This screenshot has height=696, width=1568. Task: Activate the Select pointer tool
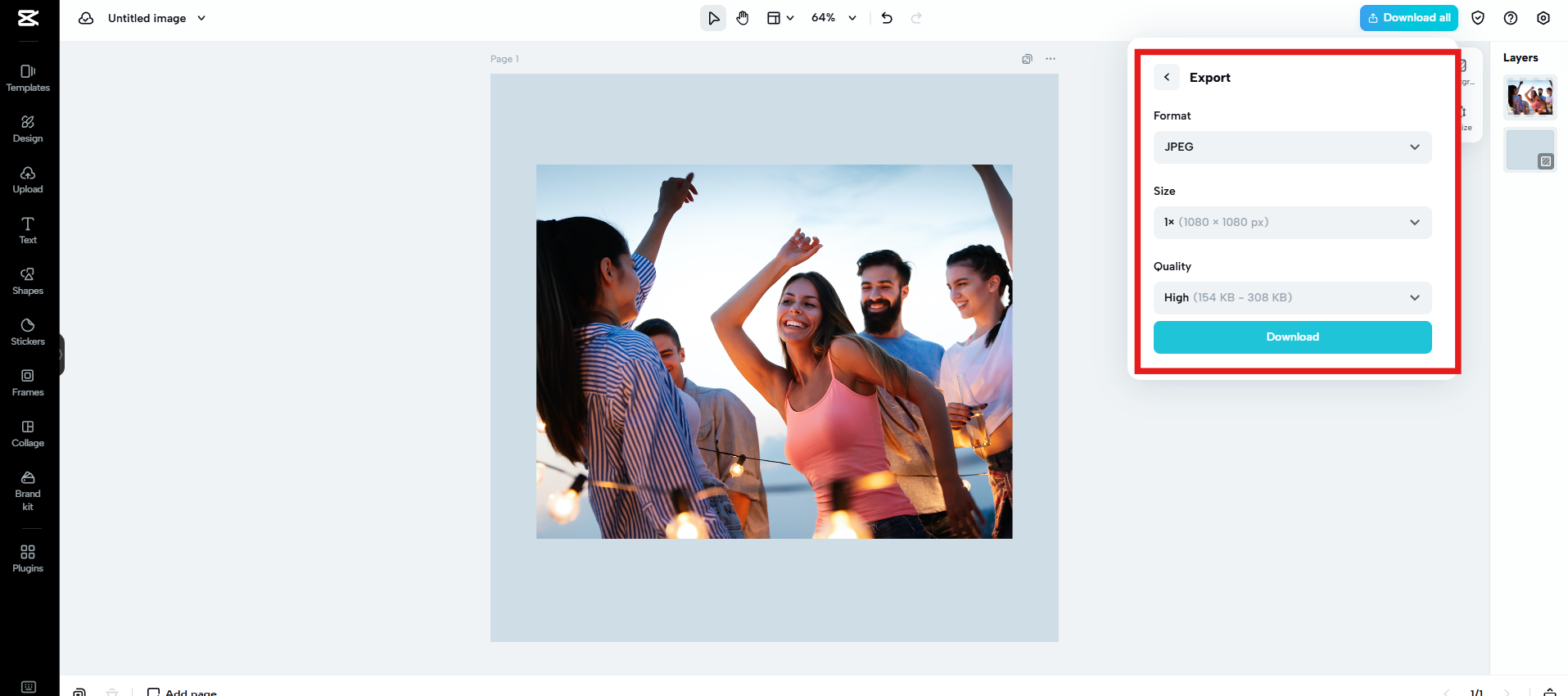tap(713, 18)
